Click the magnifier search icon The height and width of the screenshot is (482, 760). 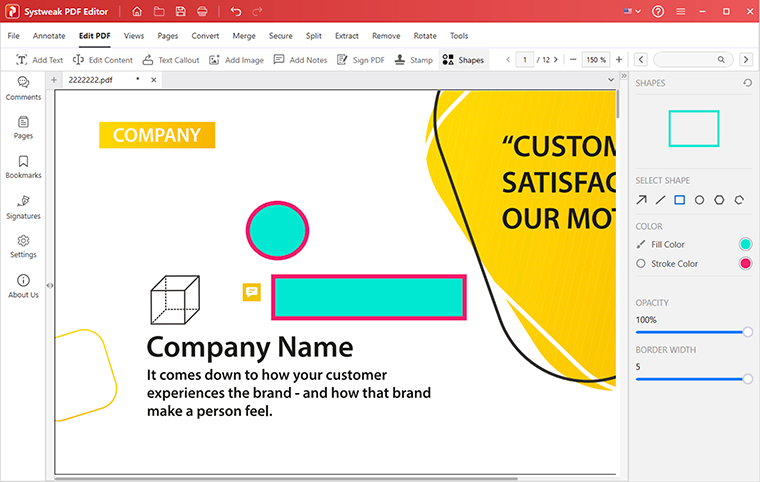[x=721, y=60]
